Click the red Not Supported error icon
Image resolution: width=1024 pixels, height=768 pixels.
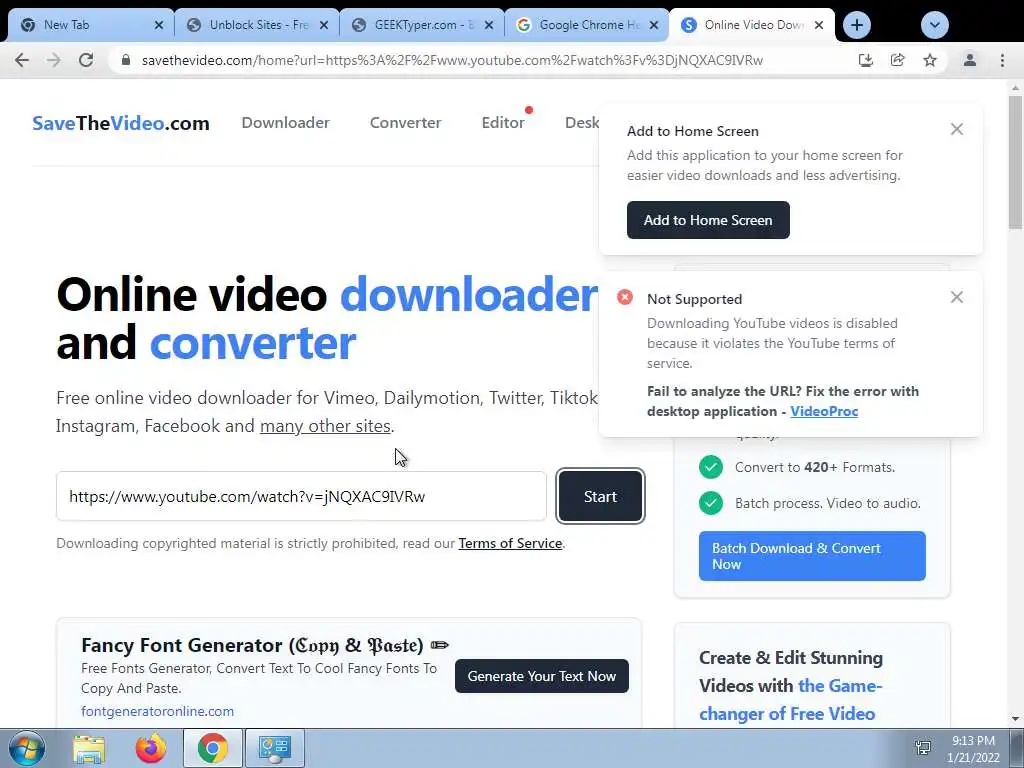click(625, 297)
